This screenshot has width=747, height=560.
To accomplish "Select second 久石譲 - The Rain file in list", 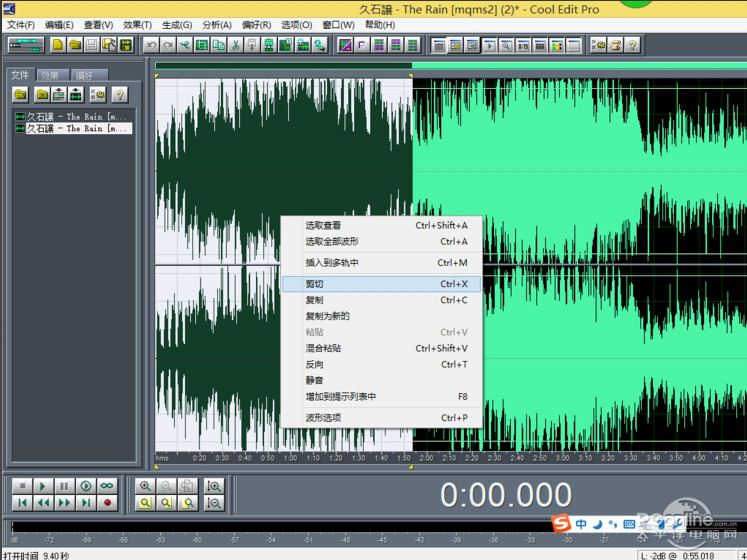I will pyautogui.click(x=78, y=129).
